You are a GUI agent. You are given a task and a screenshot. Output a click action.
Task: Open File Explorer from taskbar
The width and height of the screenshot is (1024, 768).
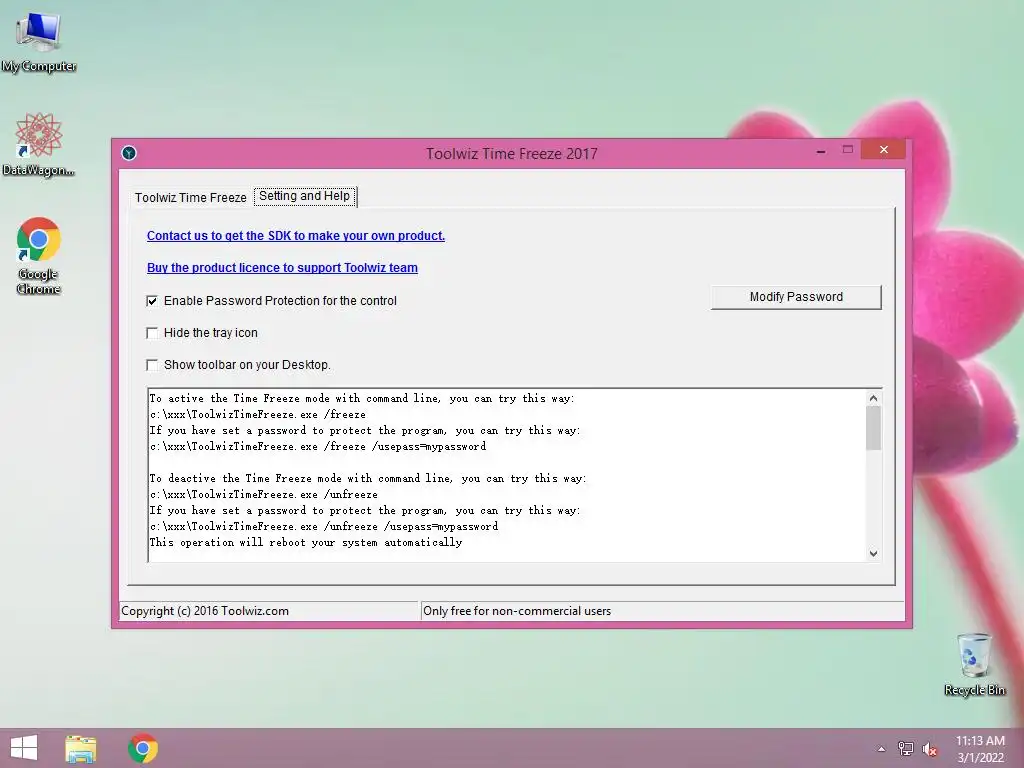pyautogui.click(x=81, y=748)
